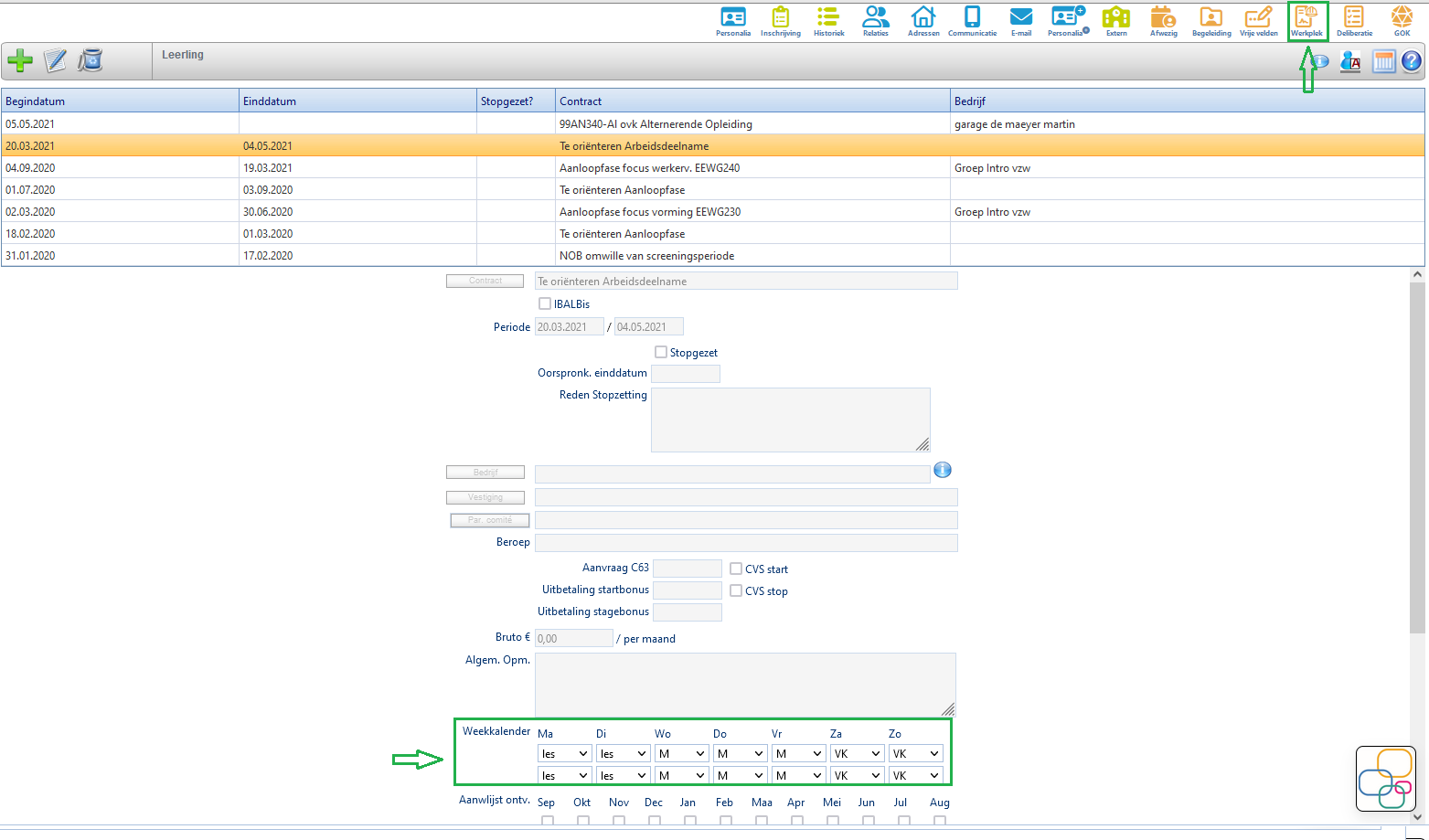Viewport: 1429px width, 840px height.
Task: Open top-row Vr weekkalender dropdown
Action: click(798, 754)
